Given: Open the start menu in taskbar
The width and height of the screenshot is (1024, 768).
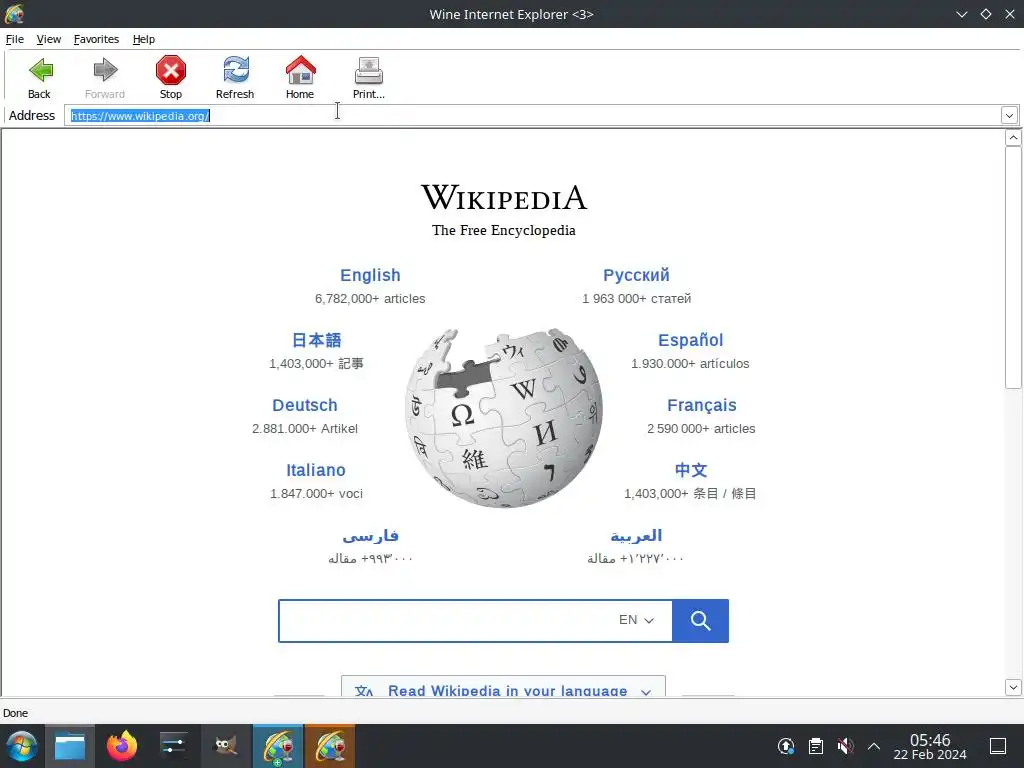Looking at the screenshot, I should pyautogui.click(x=22, y=746).
